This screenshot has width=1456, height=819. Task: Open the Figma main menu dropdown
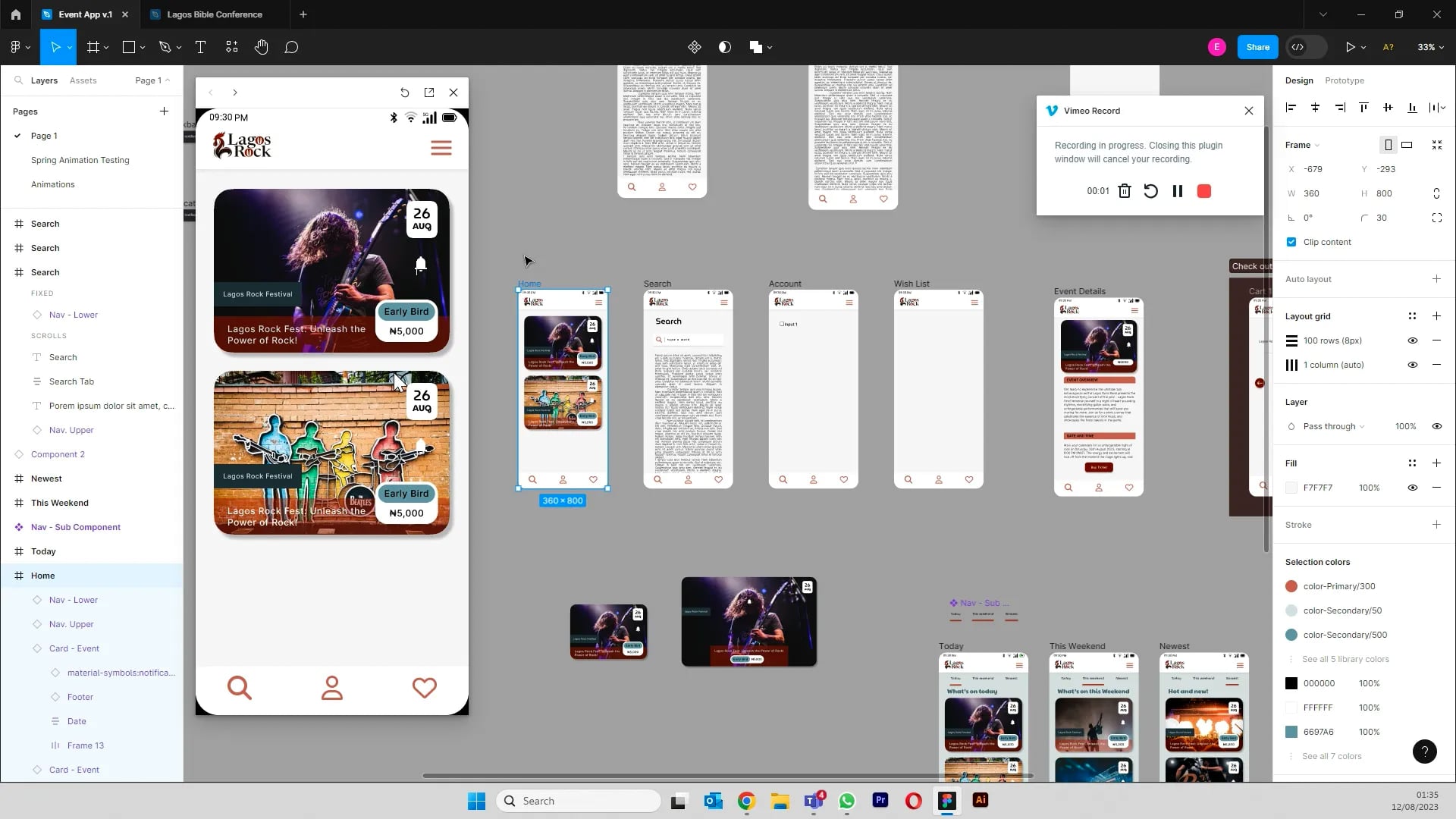pos(20,47)
